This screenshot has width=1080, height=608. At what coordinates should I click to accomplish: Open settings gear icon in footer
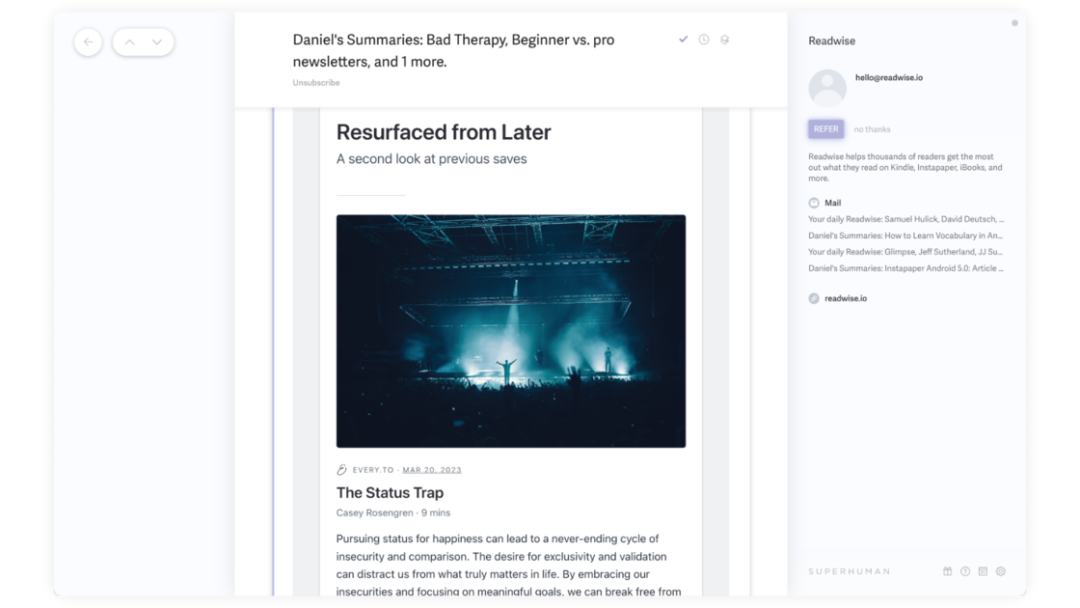[x=1001, y=571]
